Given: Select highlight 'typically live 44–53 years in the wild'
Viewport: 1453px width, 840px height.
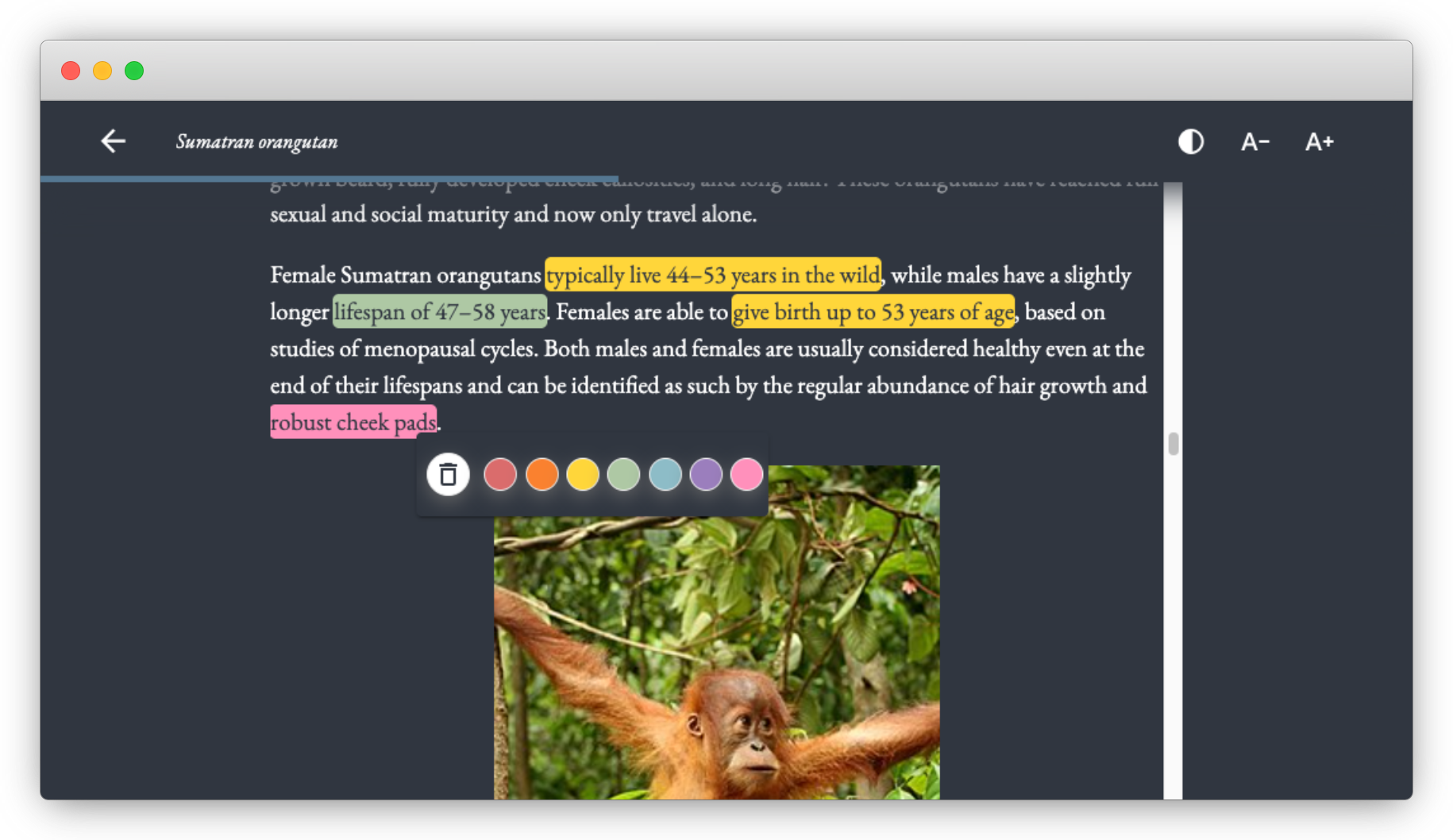Looking at the screenshot, I should 712,276.
